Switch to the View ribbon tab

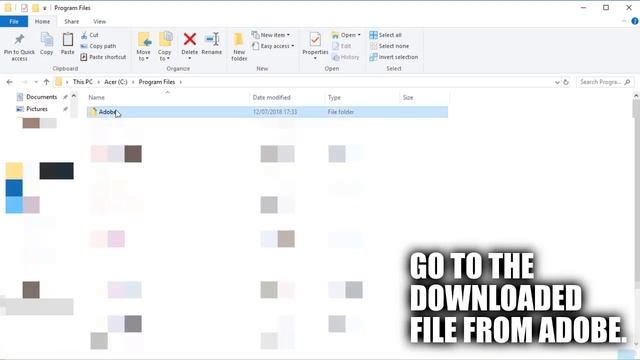(99, 22)
